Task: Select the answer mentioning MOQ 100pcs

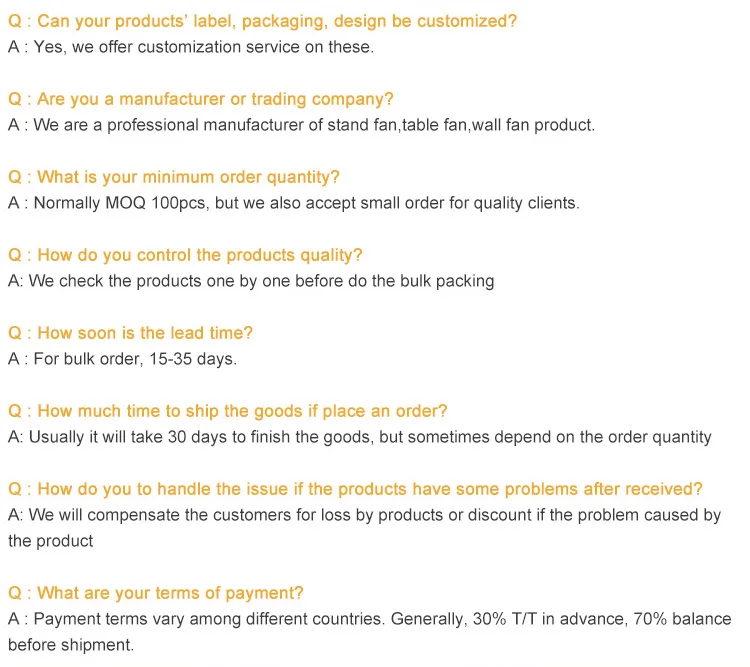Action: point(293,203)
